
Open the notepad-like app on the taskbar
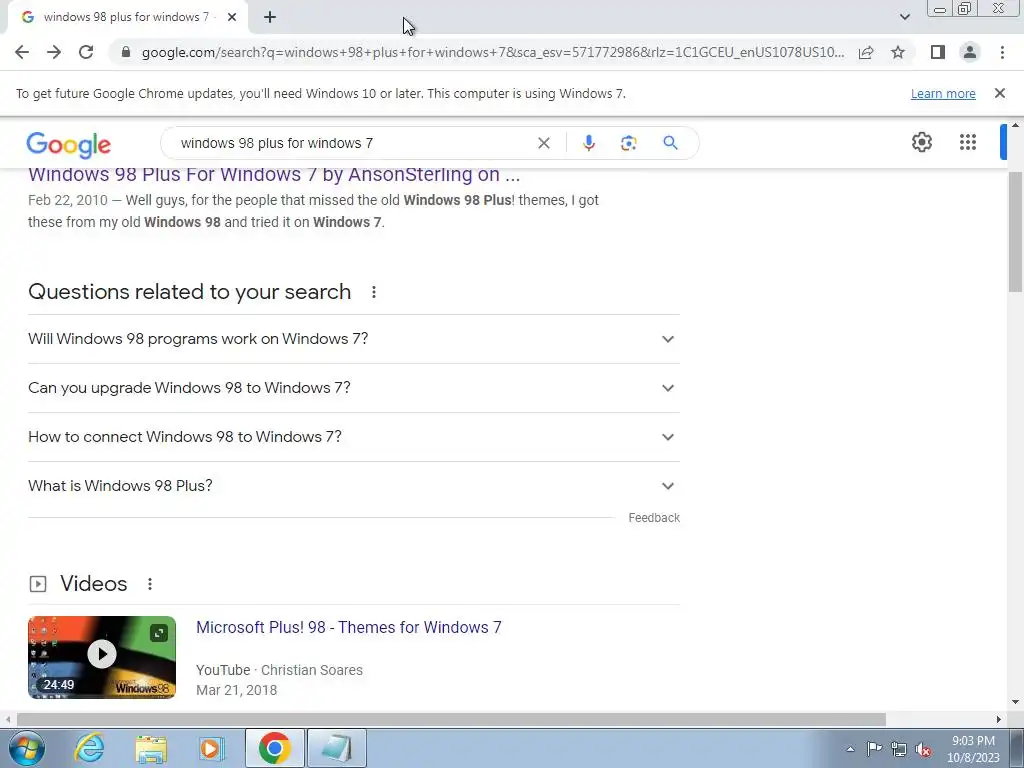click(336, 748)
